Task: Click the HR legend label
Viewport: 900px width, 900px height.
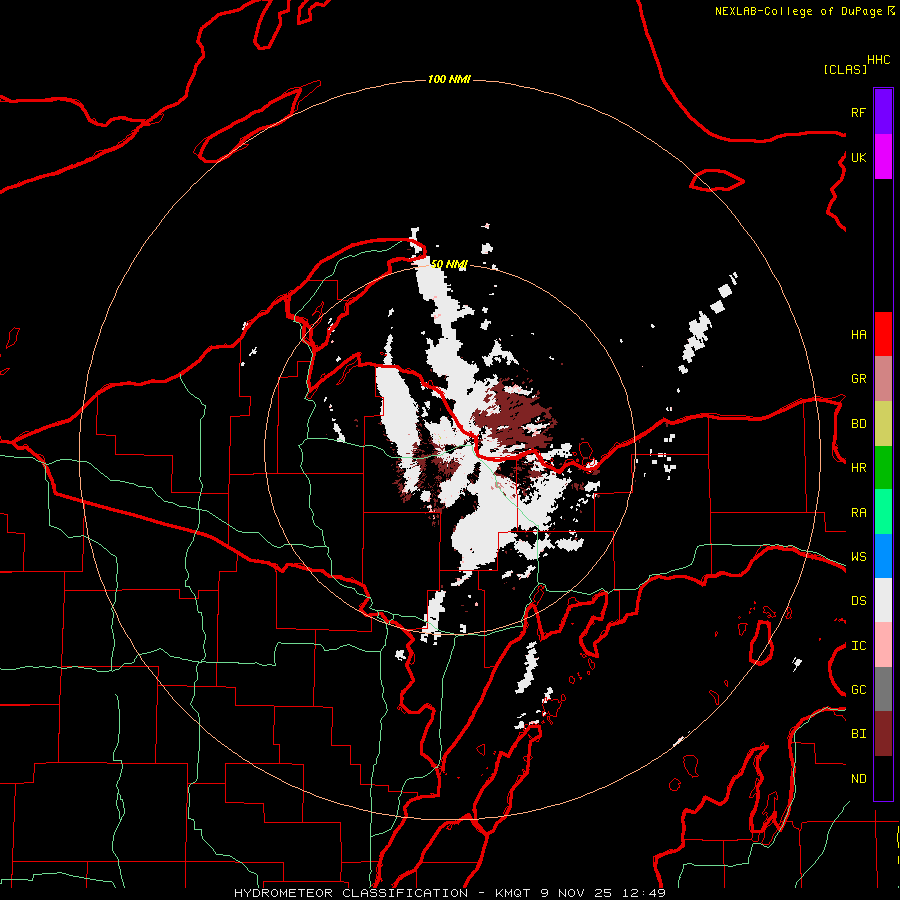Action: tap(858, 468)
